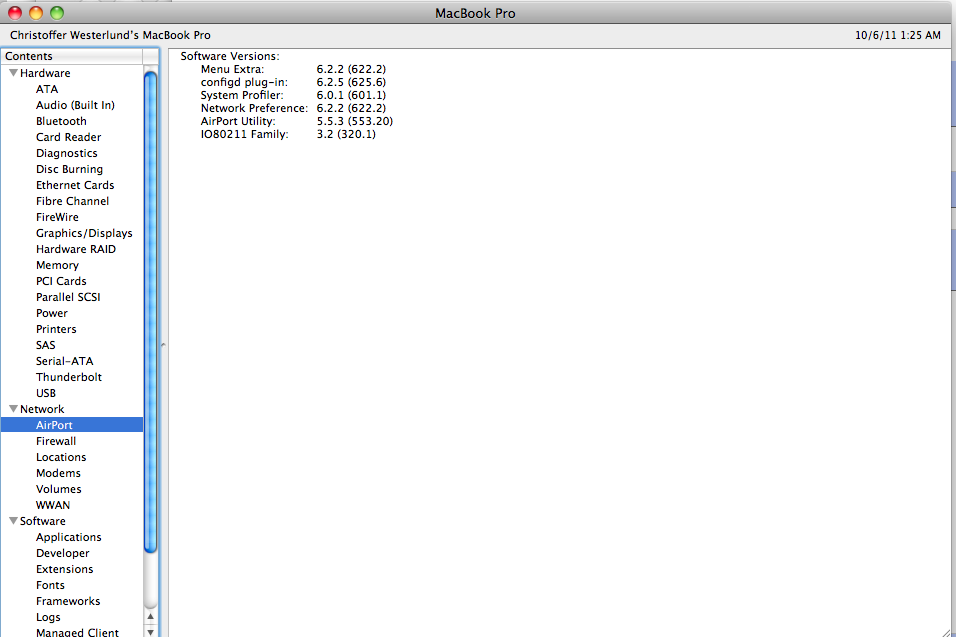Screen dimensions: 956x637
Task: Collapse the Network section triangle
Action: 13,409
